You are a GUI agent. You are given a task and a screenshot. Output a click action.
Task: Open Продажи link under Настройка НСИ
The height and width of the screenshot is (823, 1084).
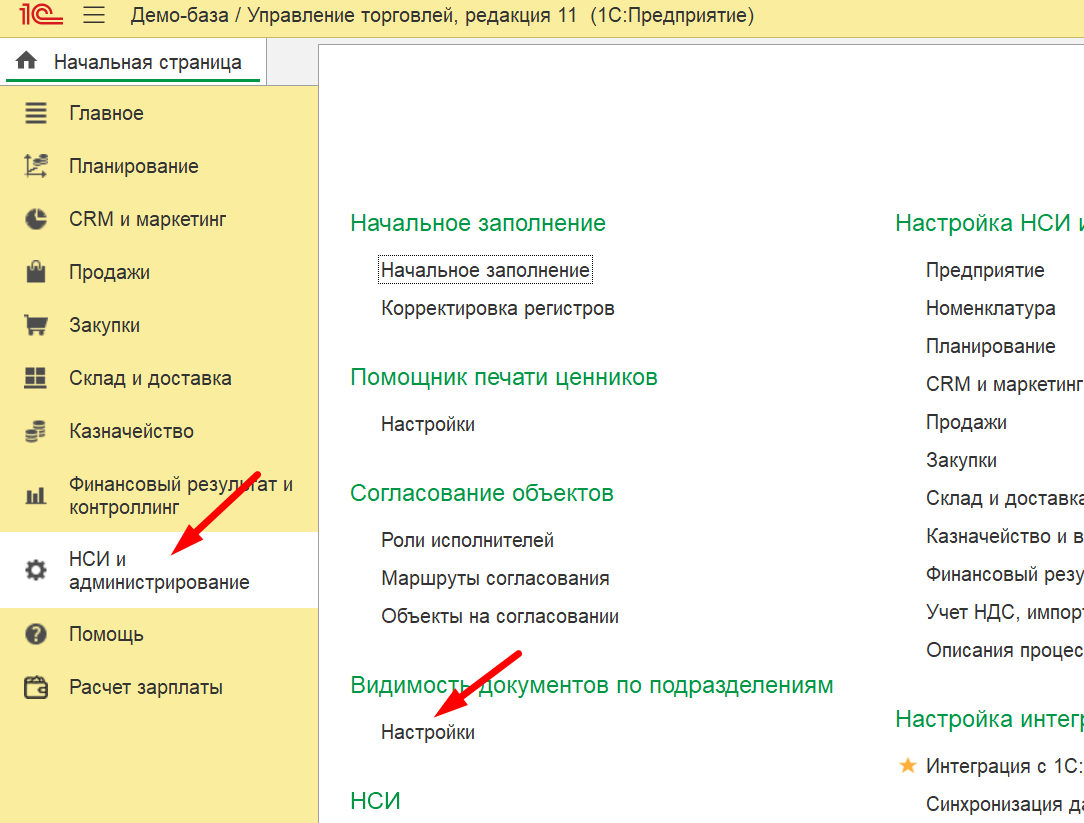coord(966,422)
